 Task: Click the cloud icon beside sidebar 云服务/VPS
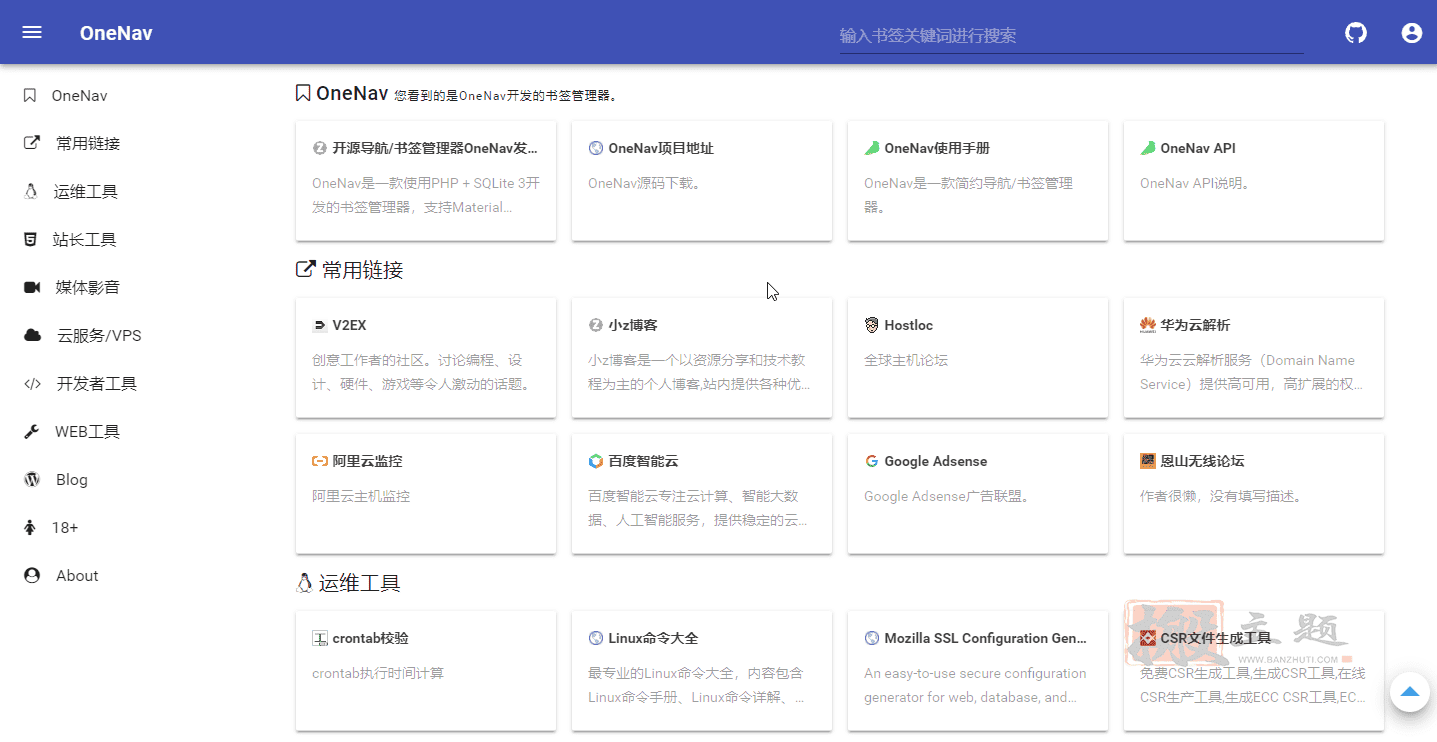[33, 335]
